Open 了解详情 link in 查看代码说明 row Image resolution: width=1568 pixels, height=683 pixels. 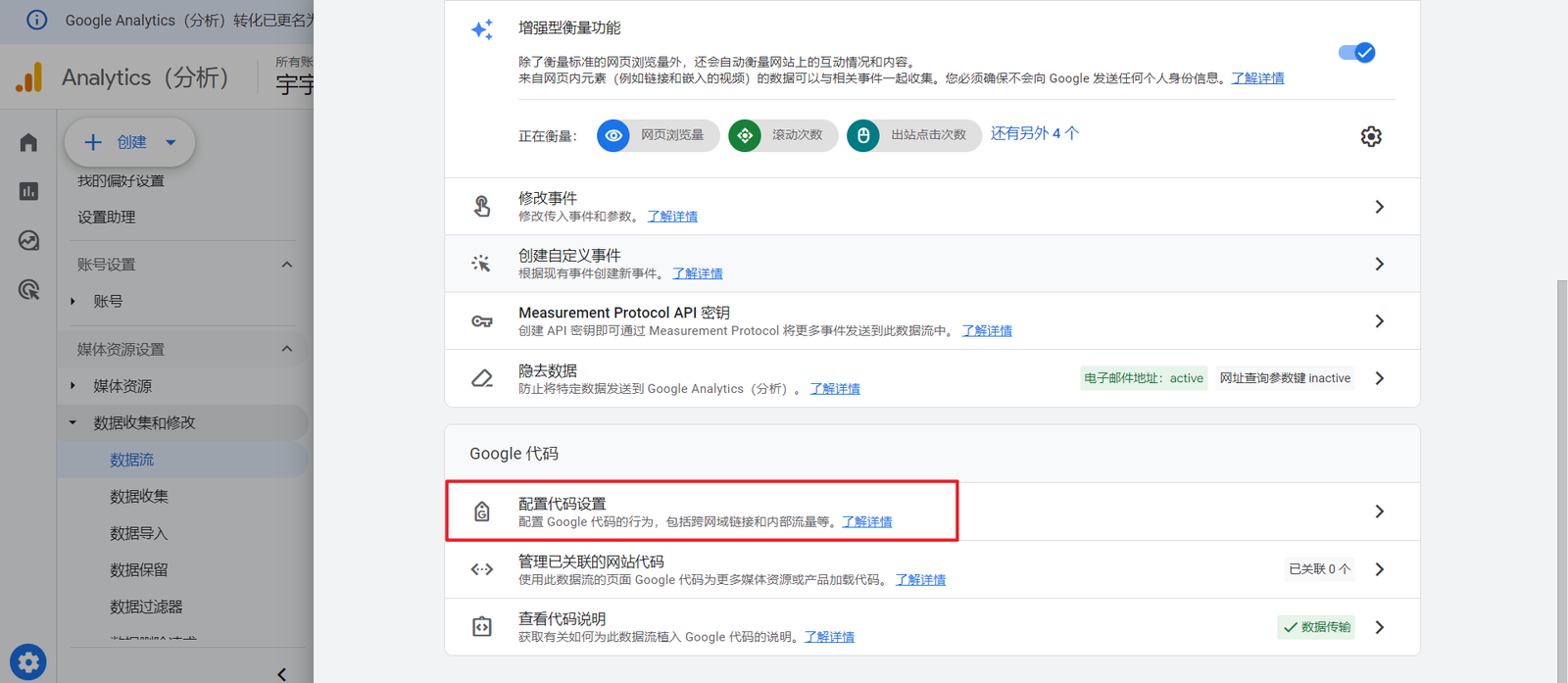(x=829, y=637)
